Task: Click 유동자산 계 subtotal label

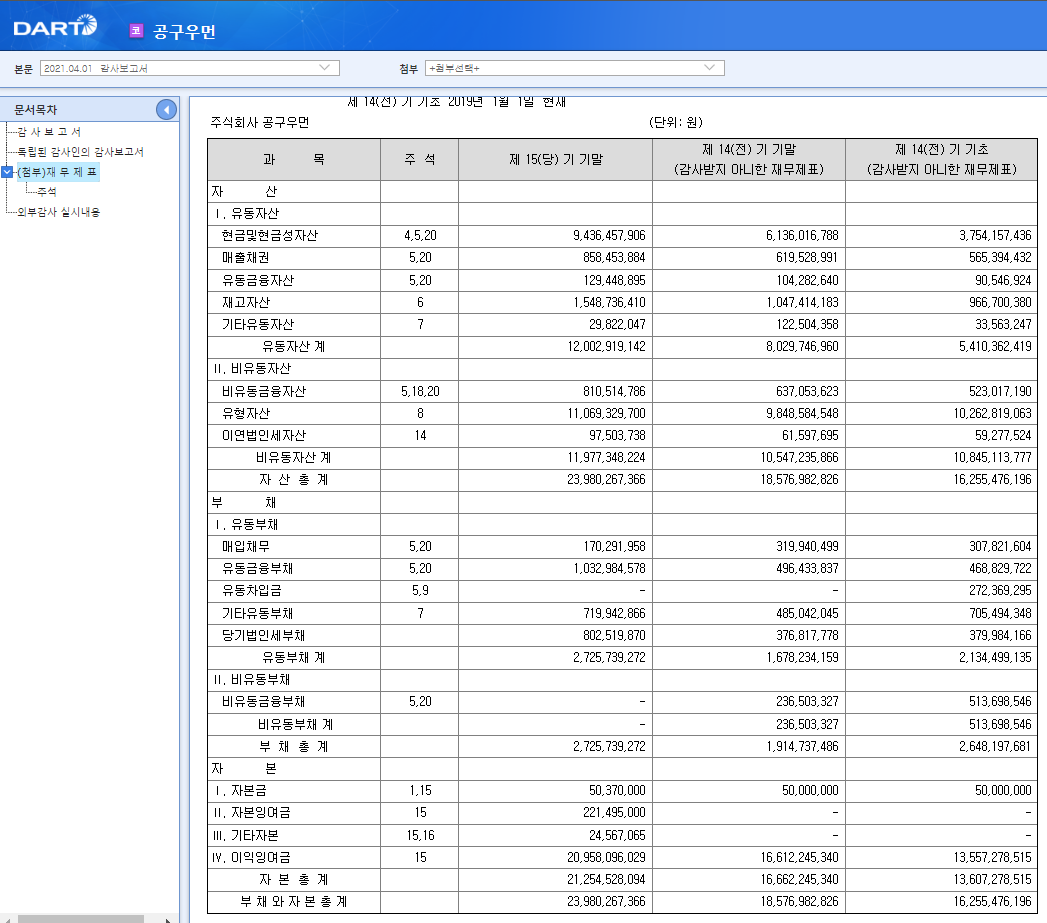Action: click(x=294, y=347)
